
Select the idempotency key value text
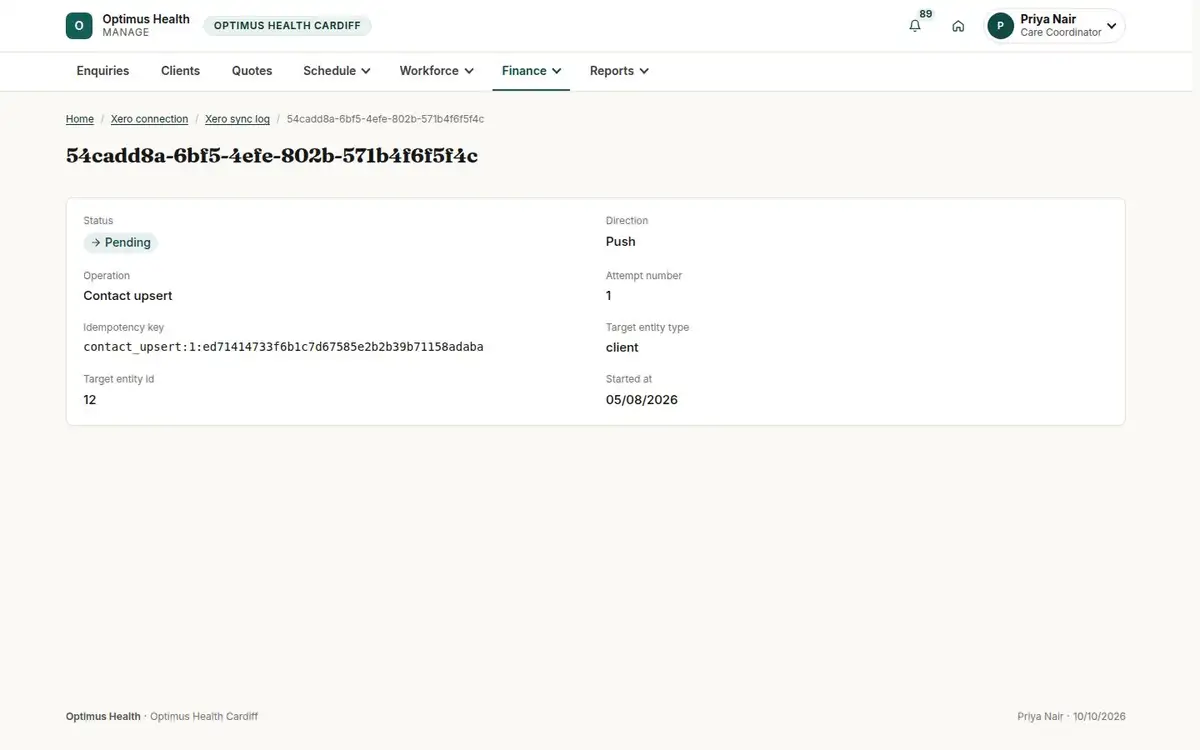(x=283, y=347)
